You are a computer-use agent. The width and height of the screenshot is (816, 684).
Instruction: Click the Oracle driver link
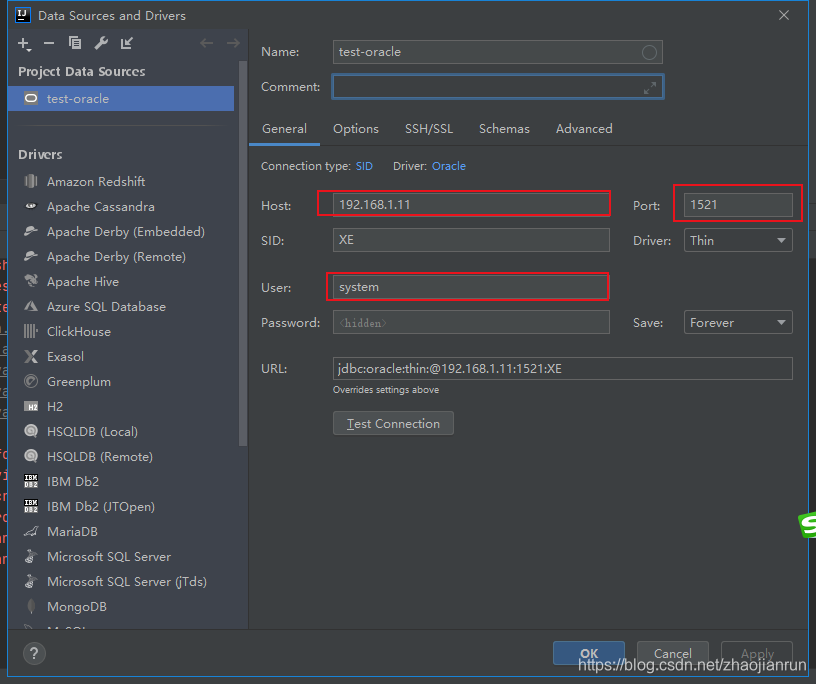pos(448,166)
